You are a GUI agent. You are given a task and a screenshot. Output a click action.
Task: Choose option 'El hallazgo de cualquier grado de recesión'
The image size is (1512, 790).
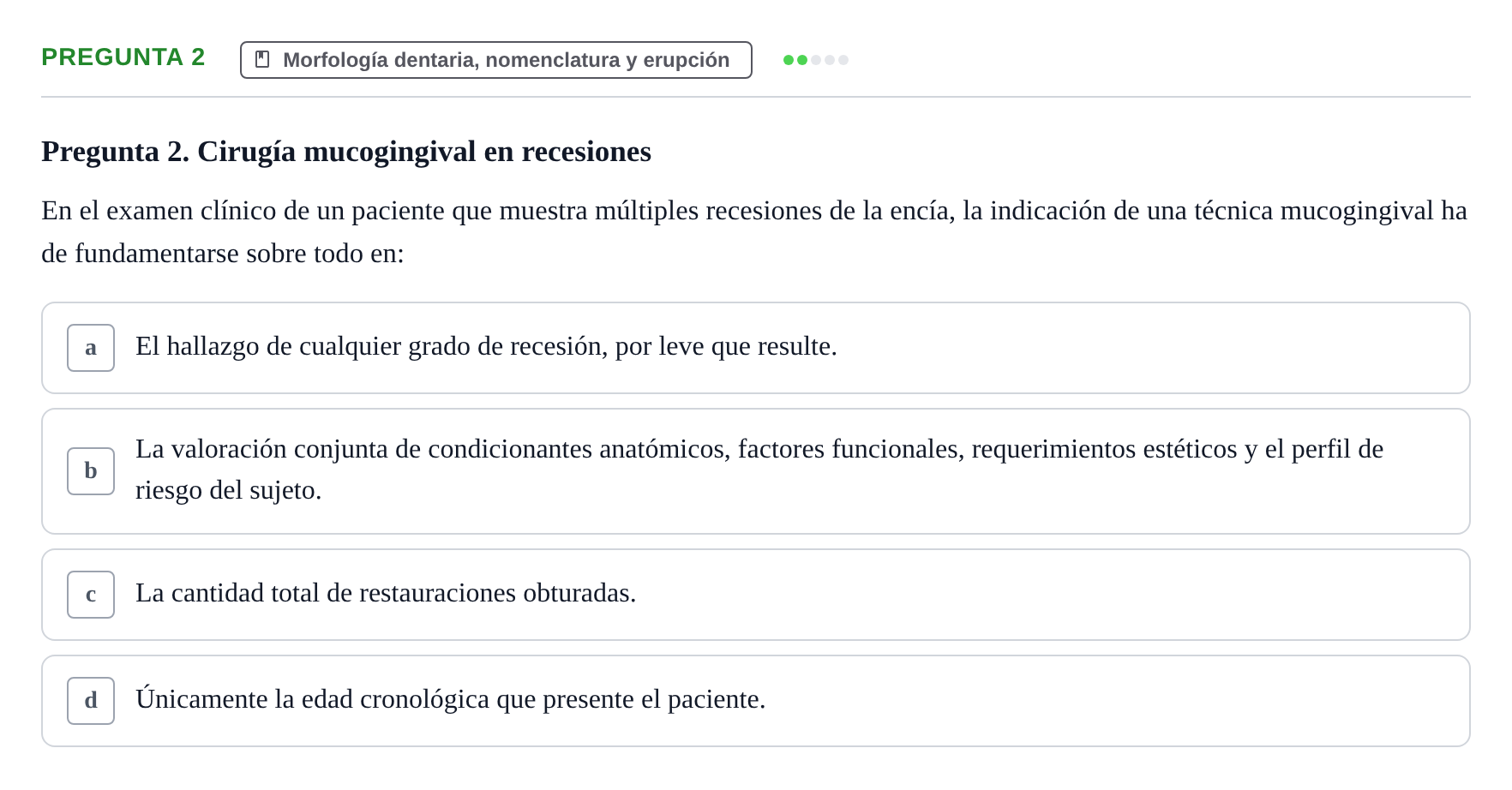tap(756, 348)
